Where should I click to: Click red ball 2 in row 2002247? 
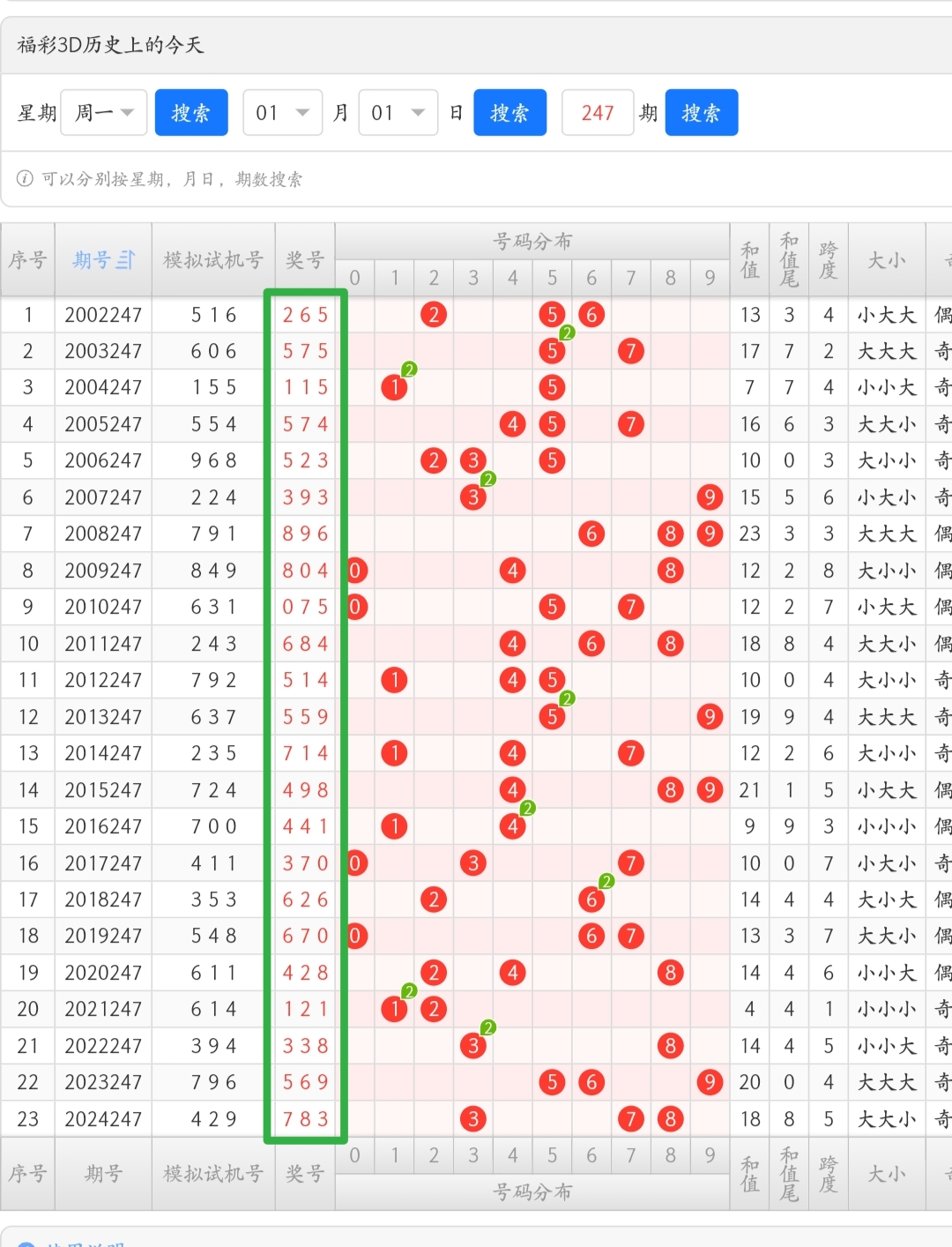434,315
